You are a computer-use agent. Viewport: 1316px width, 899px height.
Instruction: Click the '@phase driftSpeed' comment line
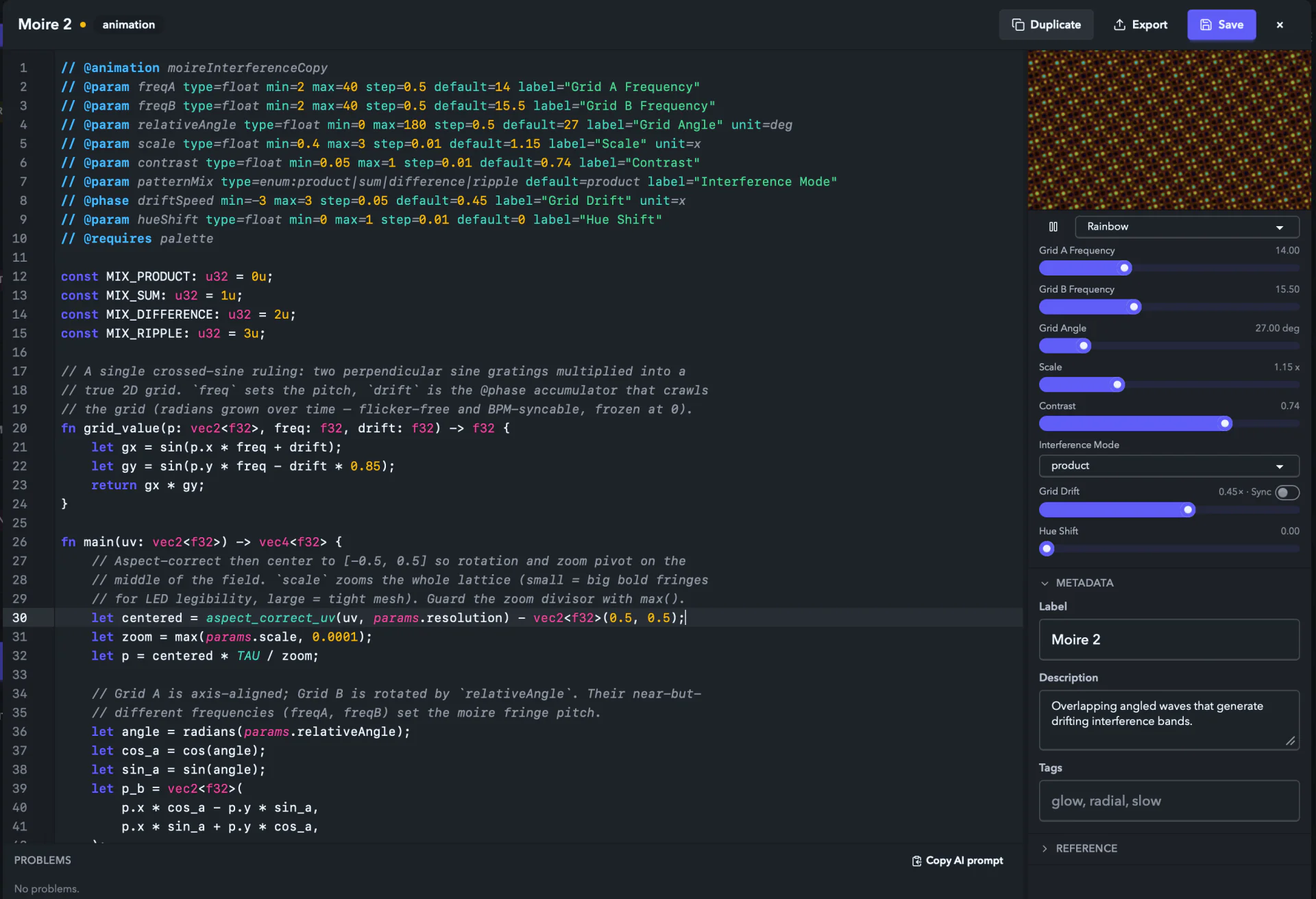[x=373, y=201]
